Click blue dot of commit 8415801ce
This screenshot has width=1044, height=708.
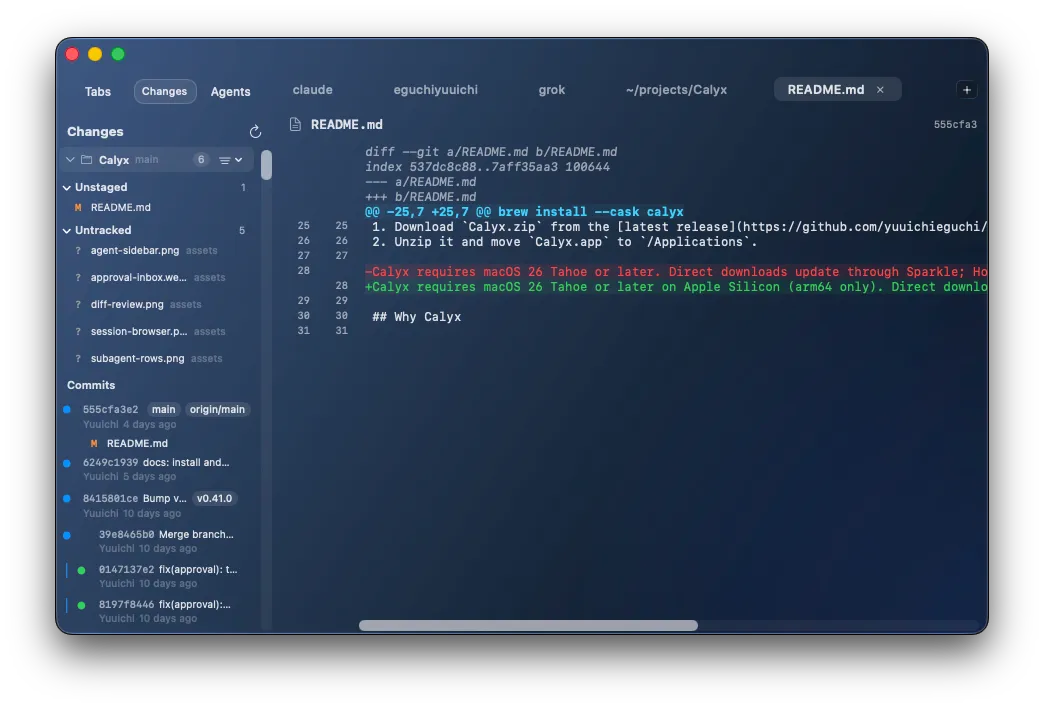click(x=67, y=499)
